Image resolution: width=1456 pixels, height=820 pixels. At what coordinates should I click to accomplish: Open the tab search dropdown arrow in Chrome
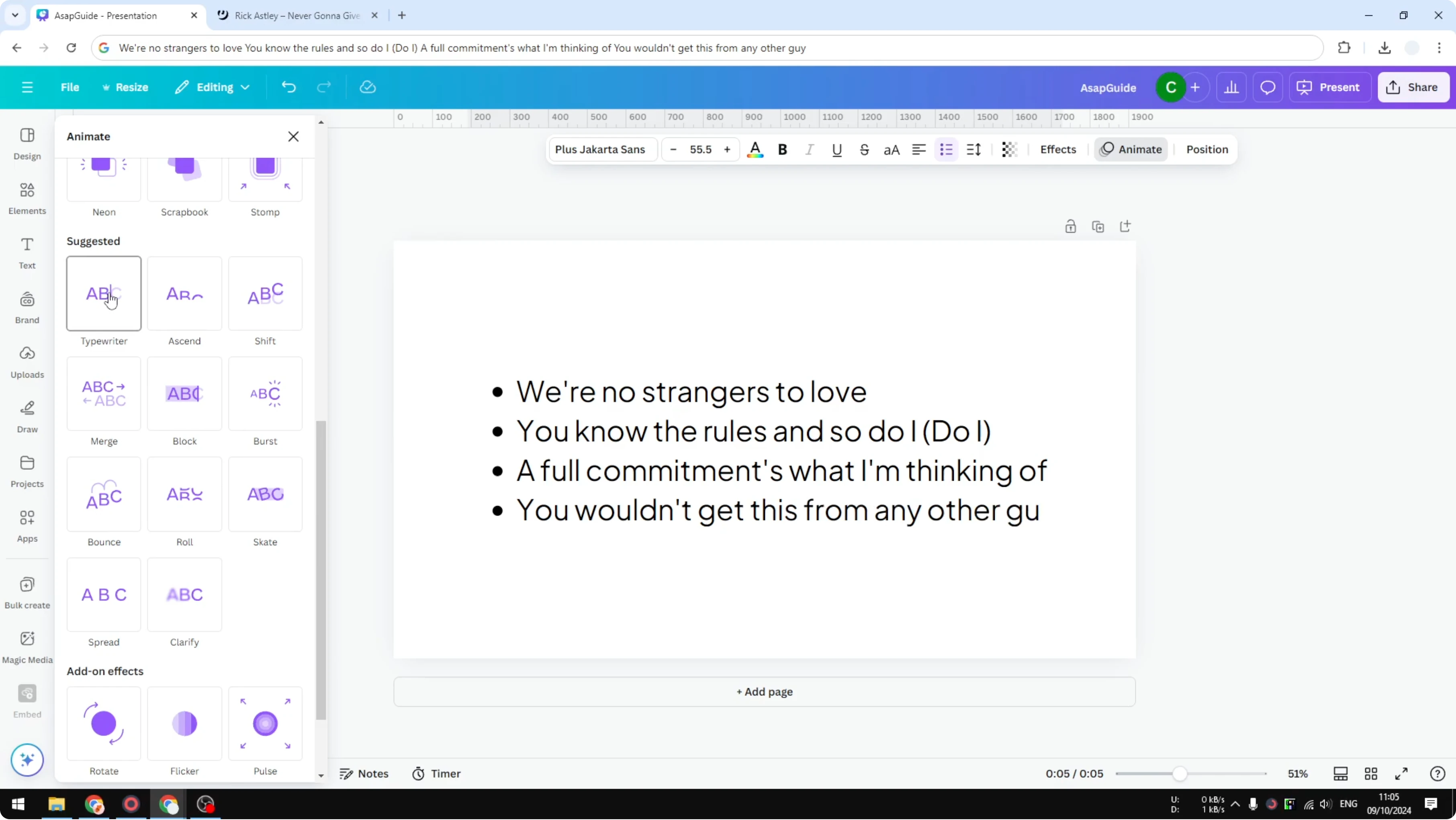click(x=15, y=15)
